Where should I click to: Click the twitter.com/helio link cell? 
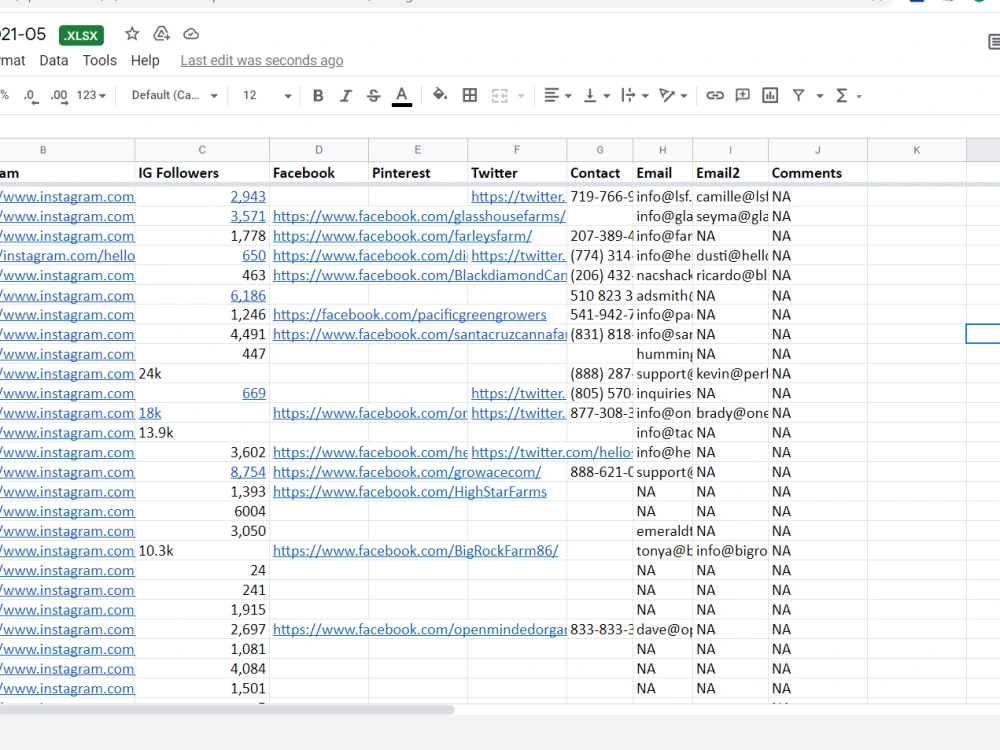(517, 452)
